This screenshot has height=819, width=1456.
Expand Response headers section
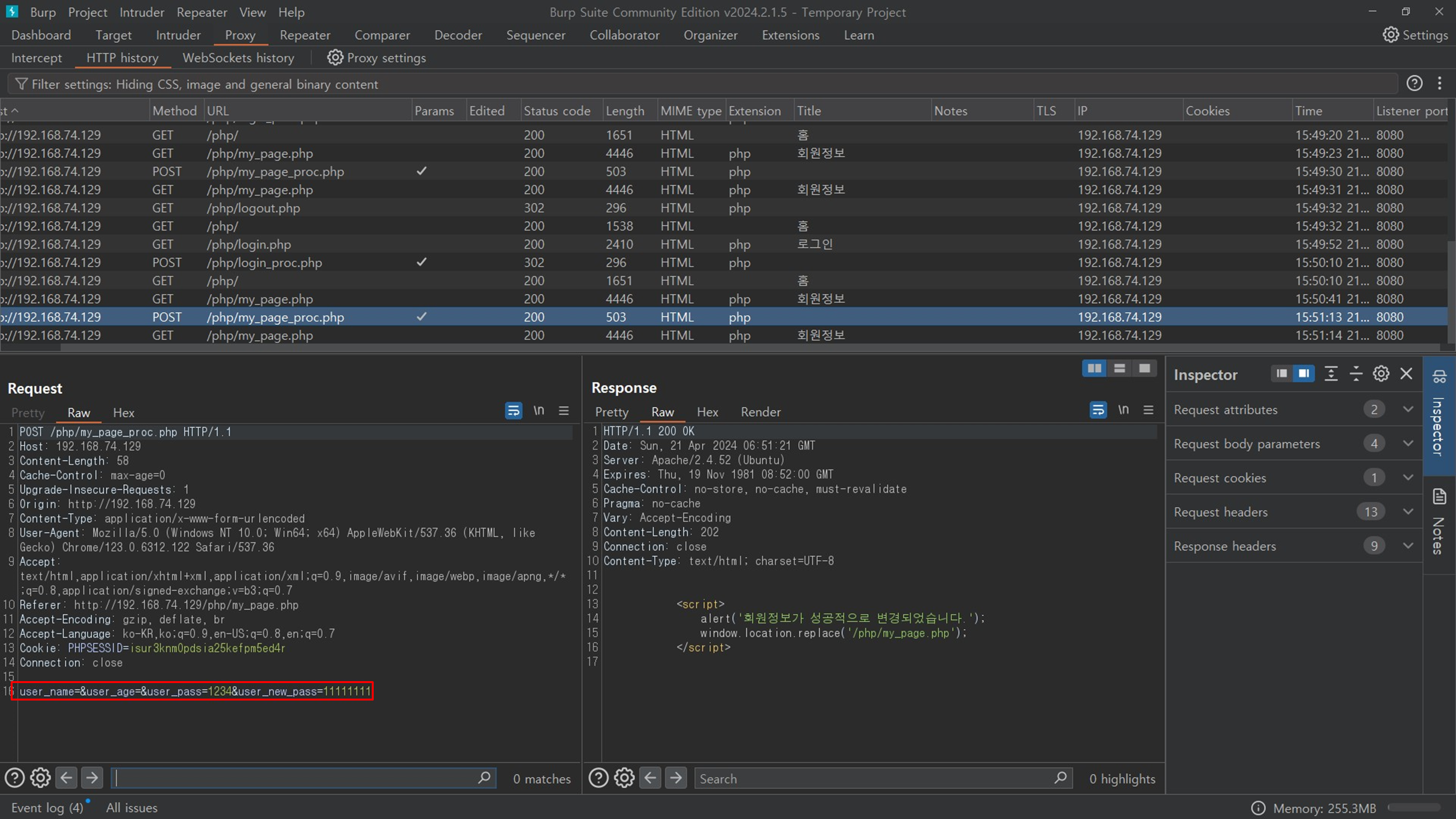coord(1294,546)
